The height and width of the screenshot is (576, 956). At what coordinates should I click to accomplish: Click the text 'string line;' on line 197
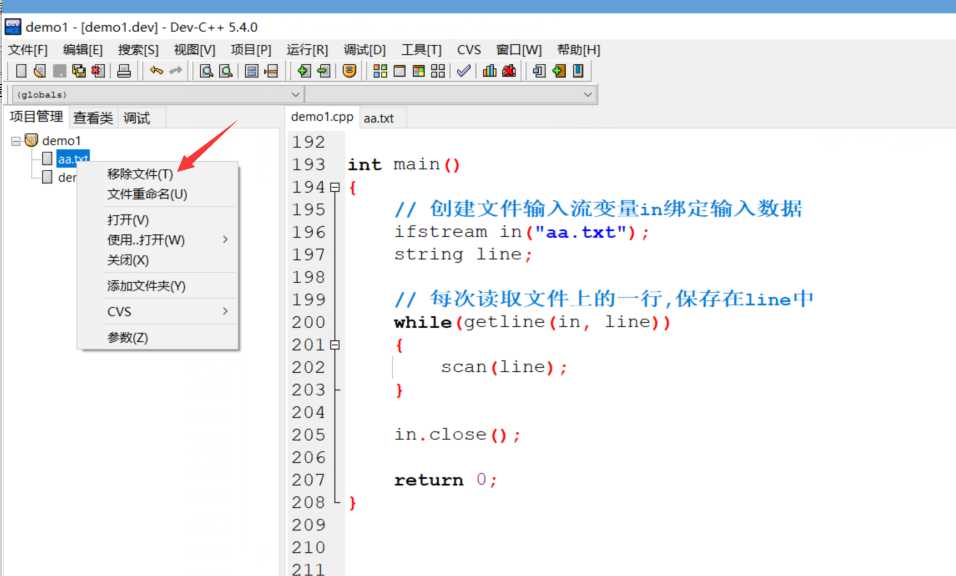click(463, 255)
